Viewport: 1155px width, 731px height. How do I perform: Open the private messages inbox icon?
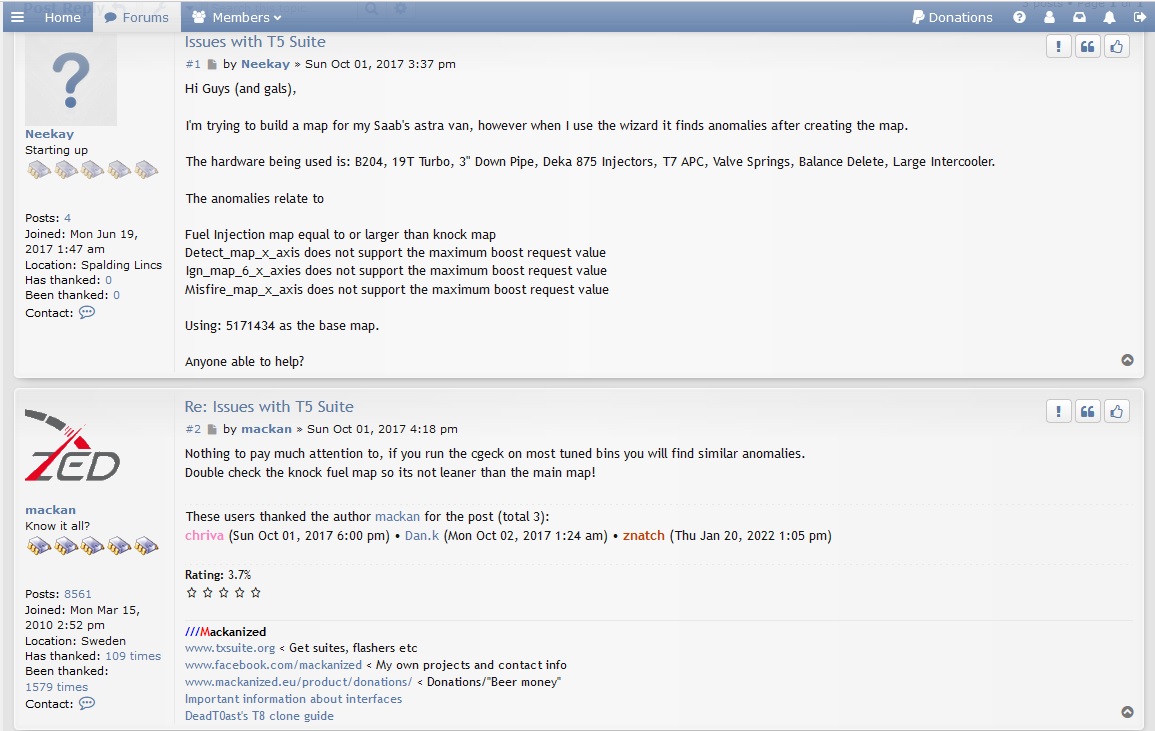click(1079, 17)
